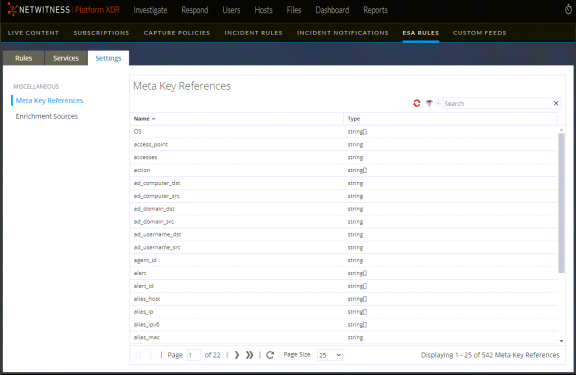Select the ad_username_src row

coord(344,247)
